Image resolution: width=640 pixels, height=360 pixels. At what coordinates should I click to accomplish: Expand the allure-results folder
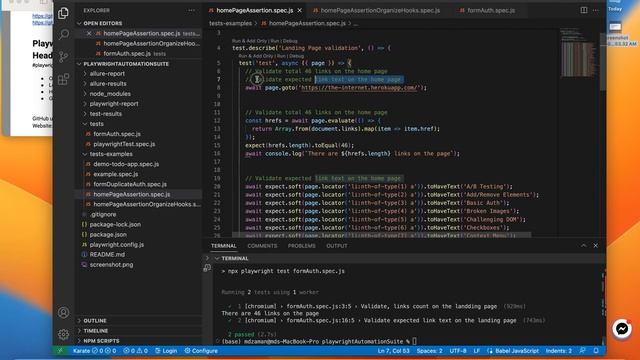tap(139, 84)
